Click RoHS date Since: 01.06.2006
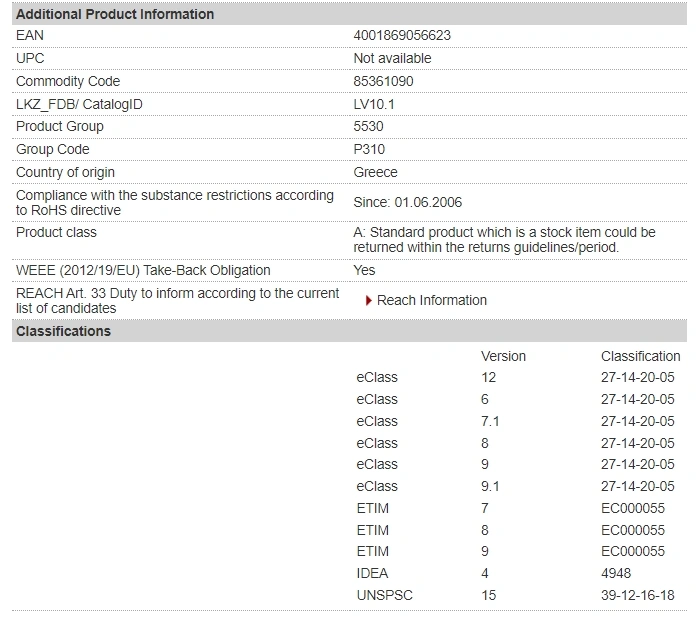Image resolution: width=697 pixels, height=618 pixels. [408, 203]
